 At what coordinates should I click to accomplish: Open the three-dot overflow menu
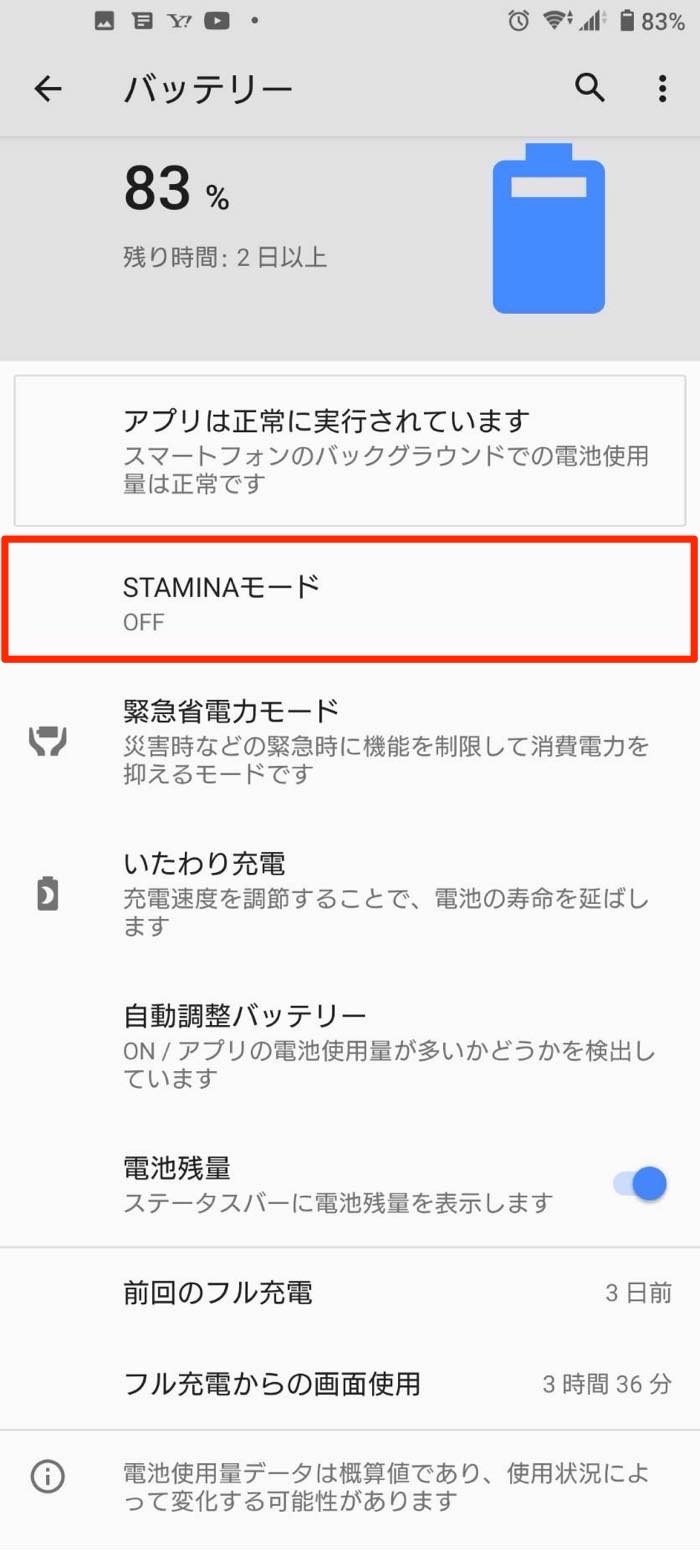coord(662,89)
